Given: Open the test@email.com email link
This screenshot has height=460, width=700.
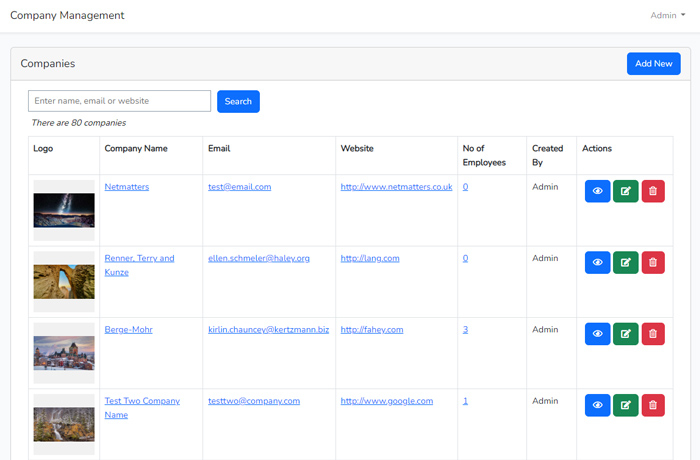Looking at the screenshot, I should click(x=239, y=186).
